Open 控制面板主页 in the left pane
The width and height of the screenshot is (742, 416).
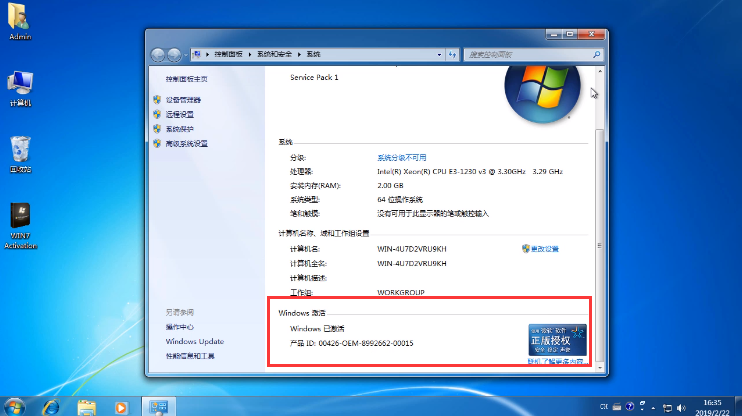point(186,79)
